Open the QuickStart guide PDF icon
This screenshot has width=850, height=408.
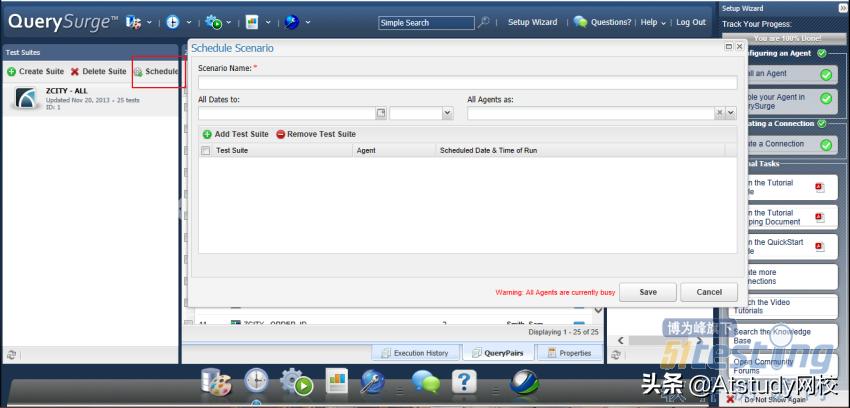820,247
